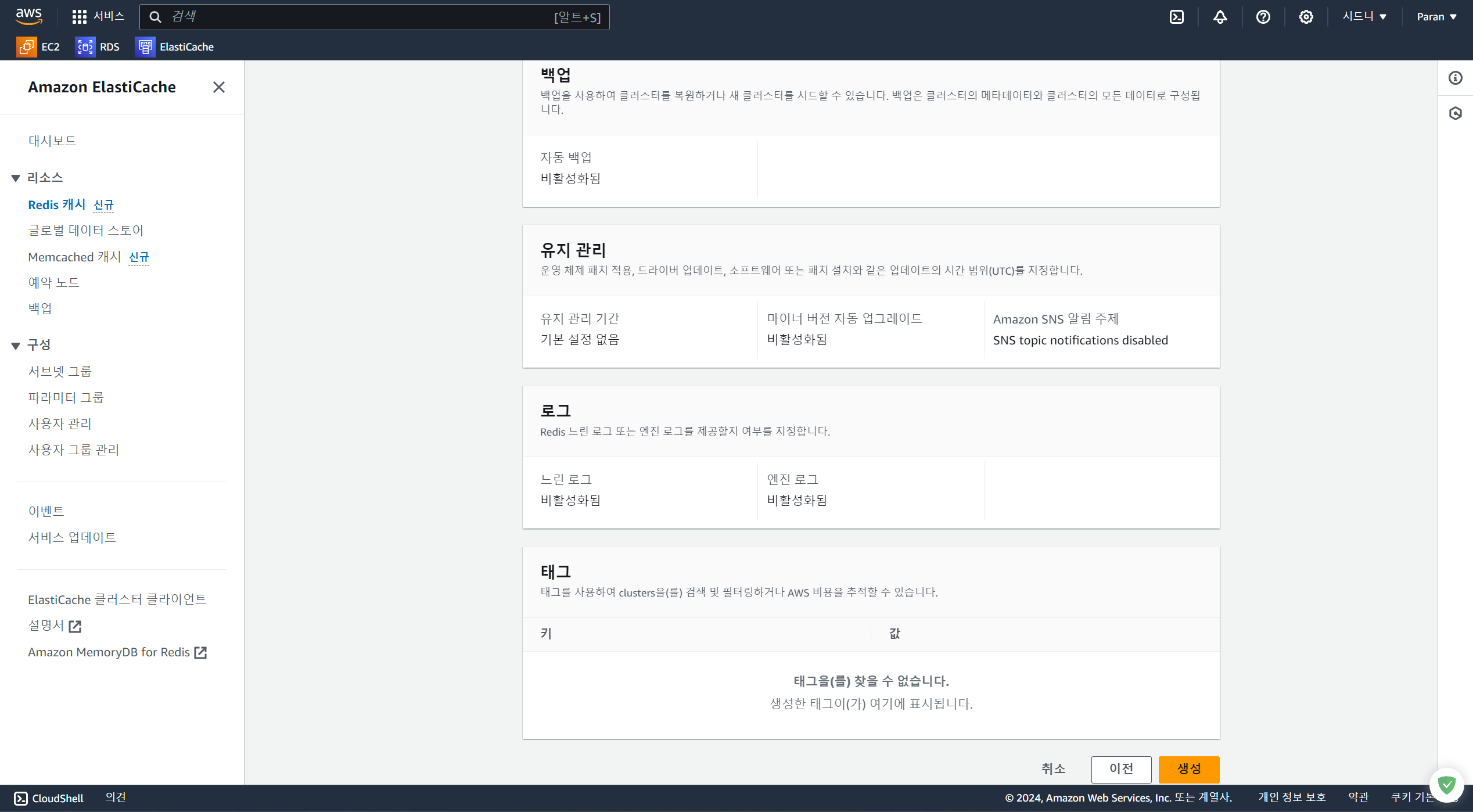Open 파라미터 그룹

66,398
